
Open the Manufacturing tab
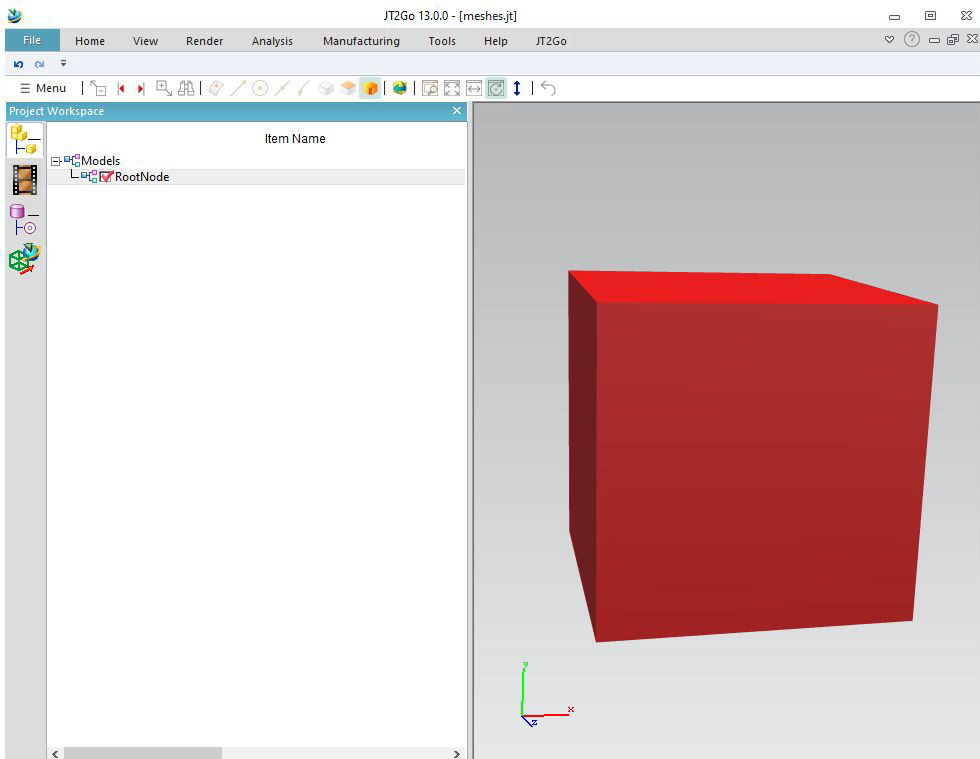click(x=361, y=41)
